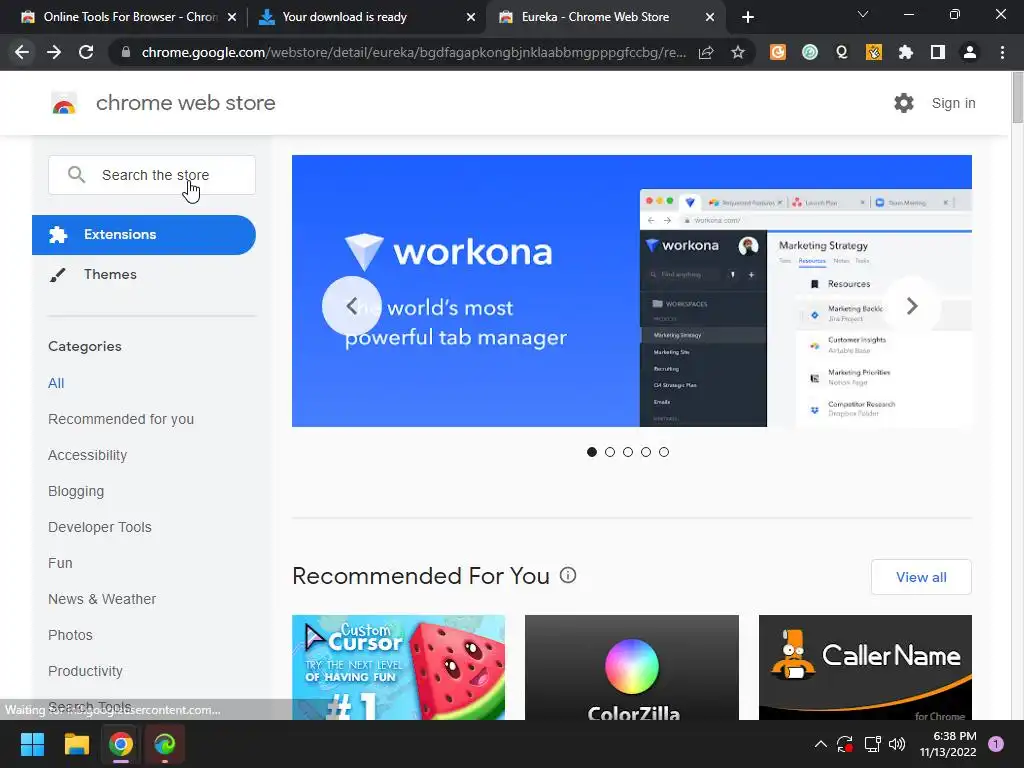The width and height of the screenshot is (1024, 768).
Task: Select second carousel dot indicator
Action: 610,452
